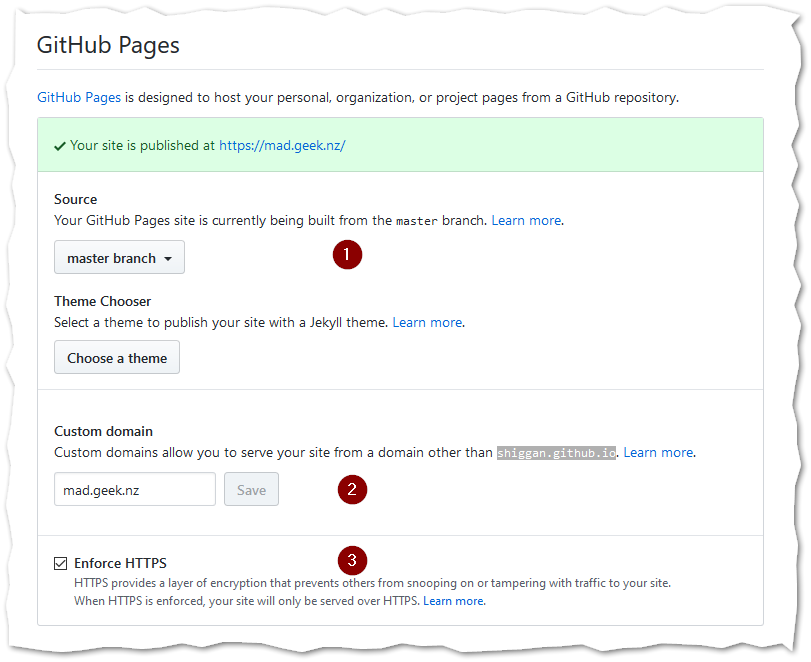Click the dropdown caret beside master branch
The width and height of the screenshot is (811, 662).
[168, 259]
